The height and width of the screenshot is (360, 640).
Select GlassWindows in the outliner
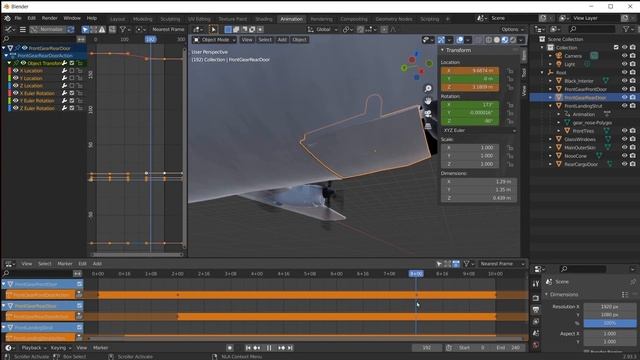580,139
